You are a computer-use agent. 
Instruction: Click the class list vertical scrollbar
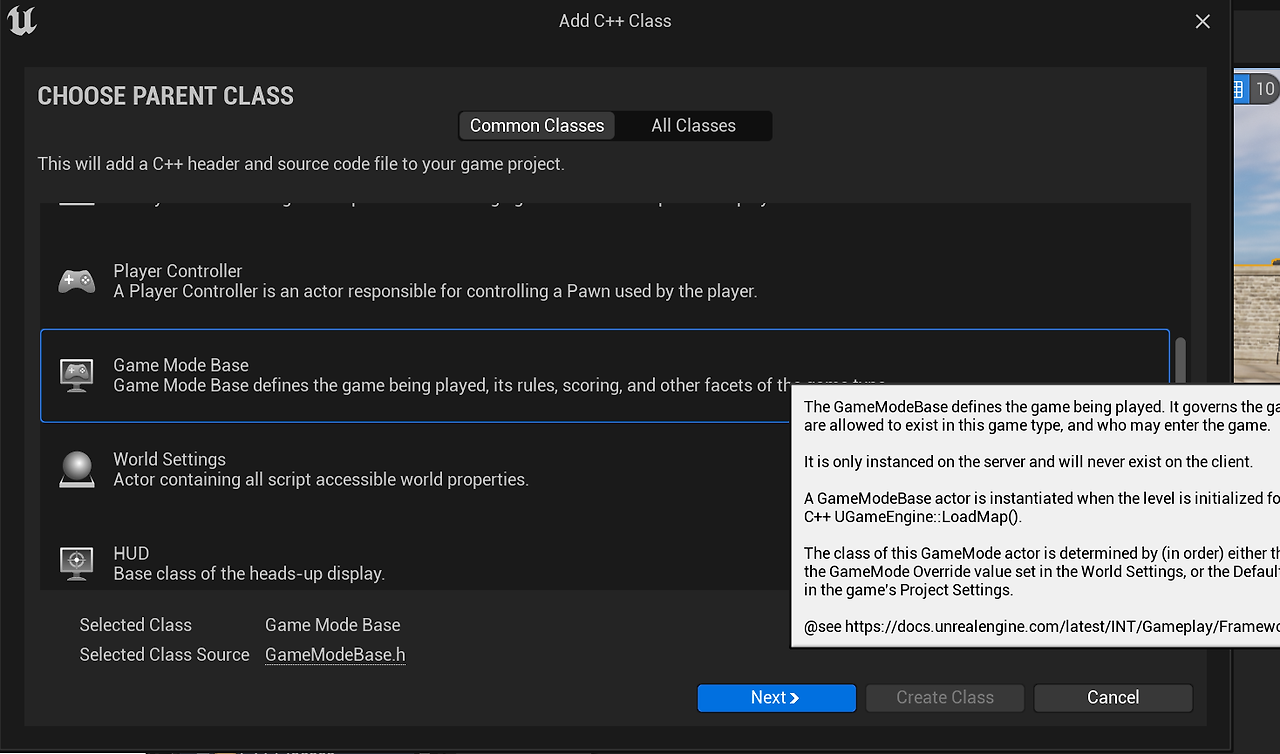click(x=1181, y=362)
